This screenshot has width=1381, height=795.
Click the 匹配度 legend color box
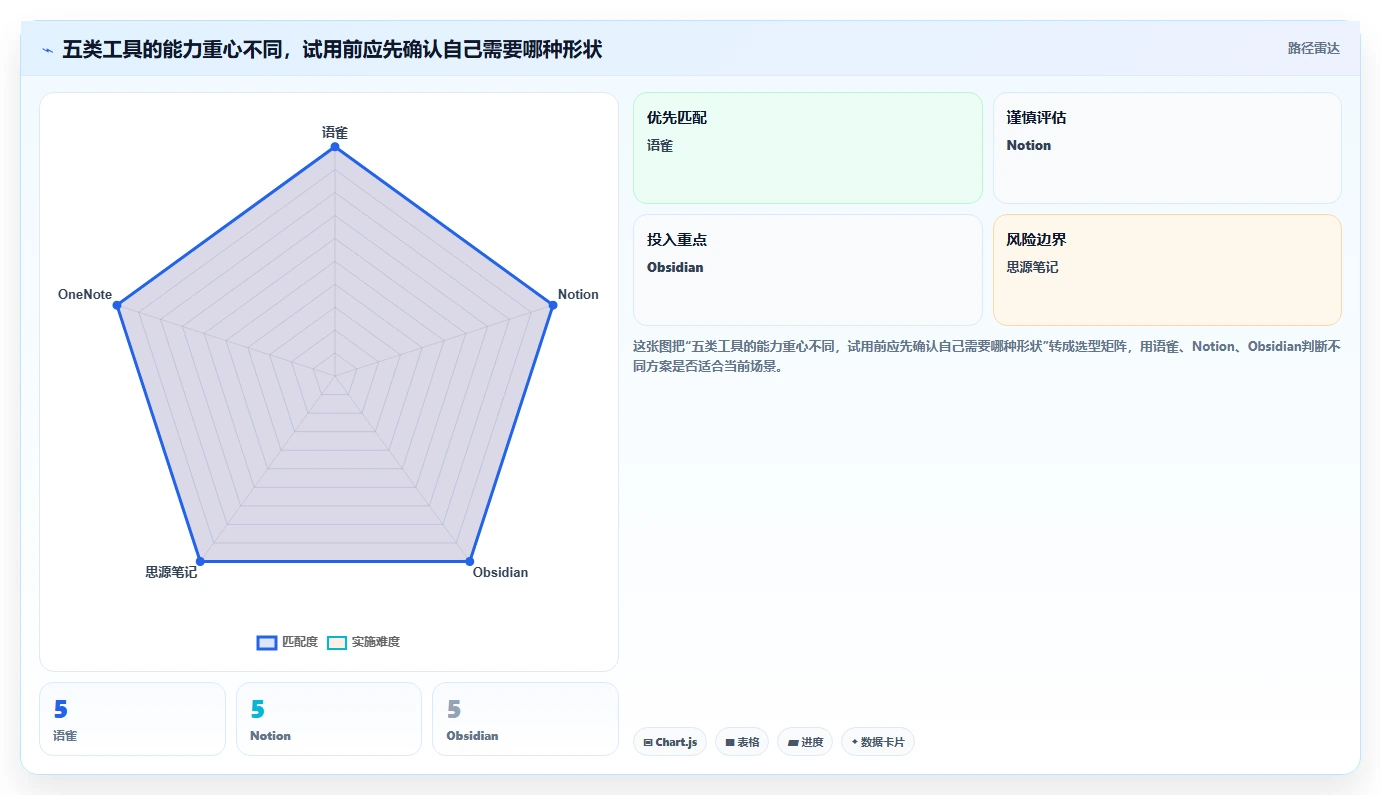(x=267, y=642)
